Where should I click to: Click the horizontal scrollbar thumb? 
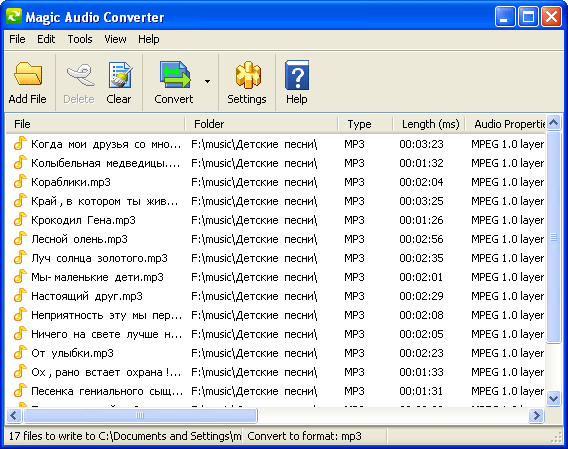coord(140,415)
